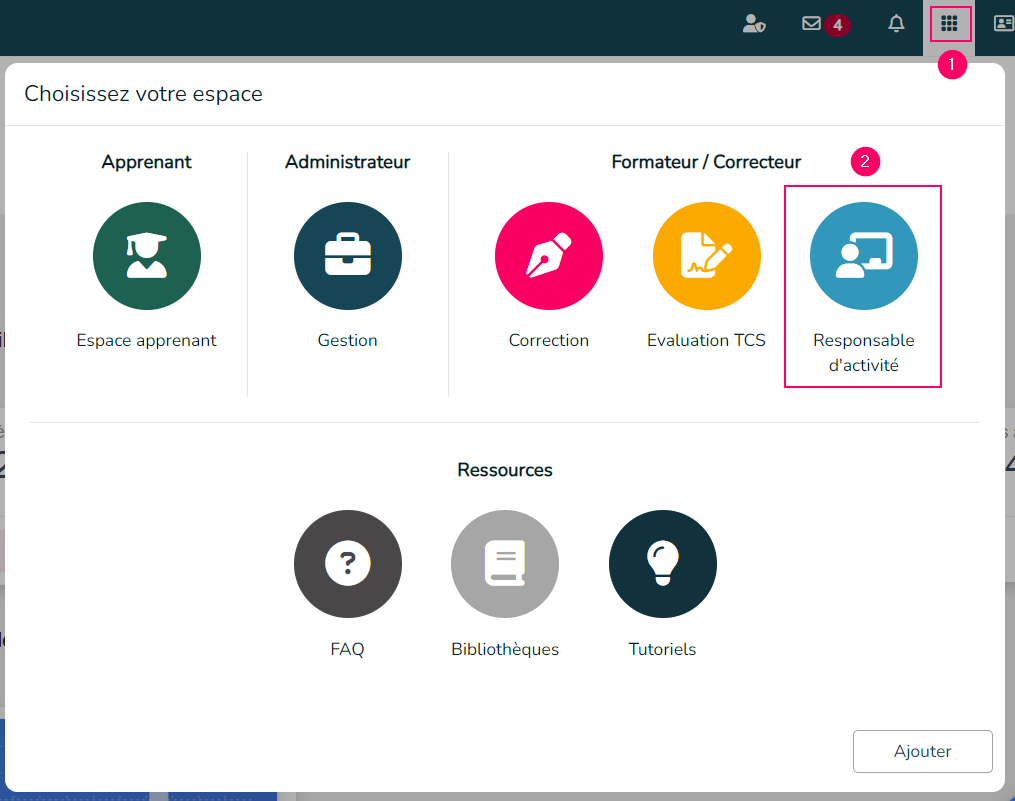
Task: Open the Responsable d'activité space
Action: (x=862, y=256)
